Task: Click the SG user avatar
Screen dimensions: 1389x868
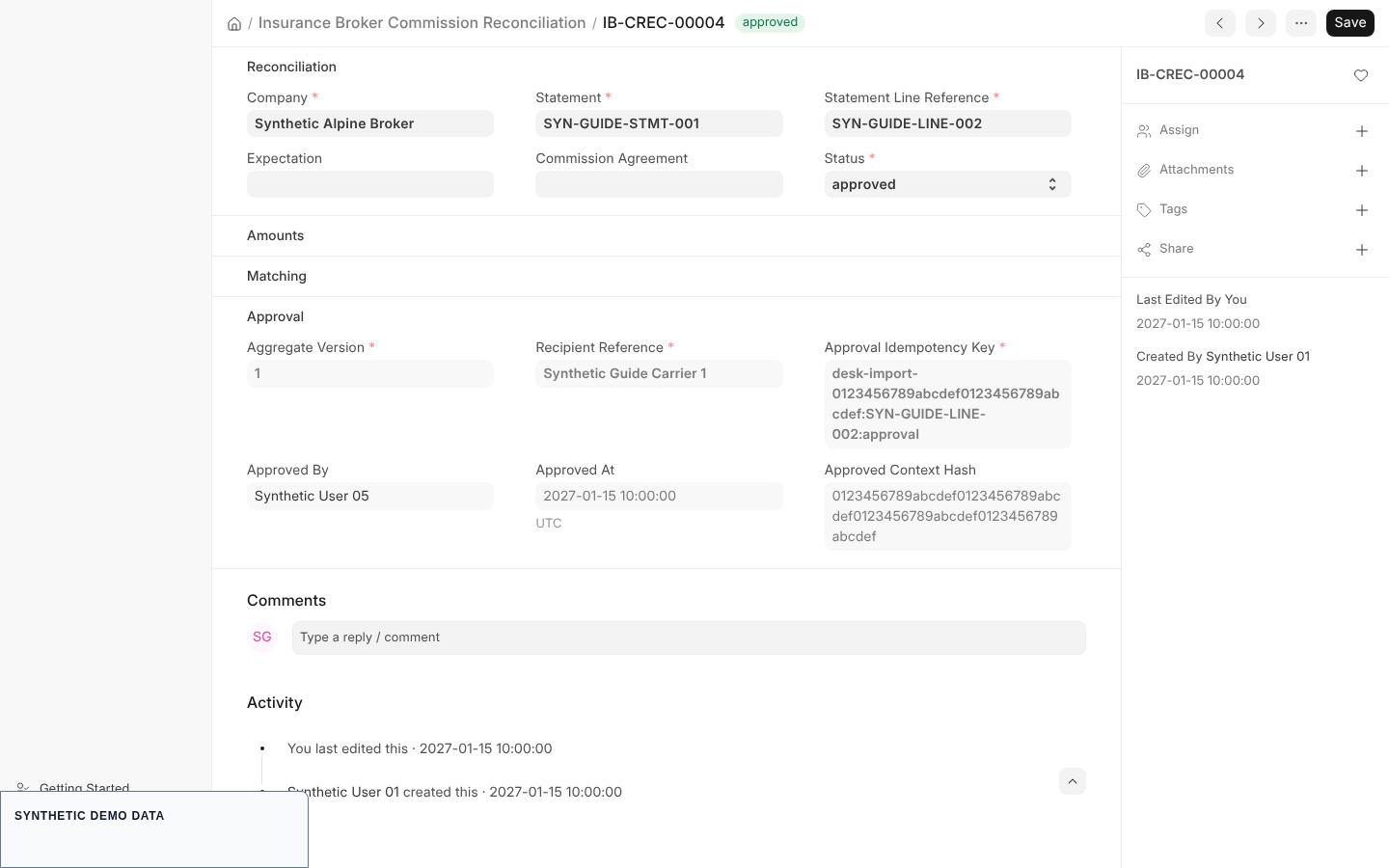Action: pos(262,637)
